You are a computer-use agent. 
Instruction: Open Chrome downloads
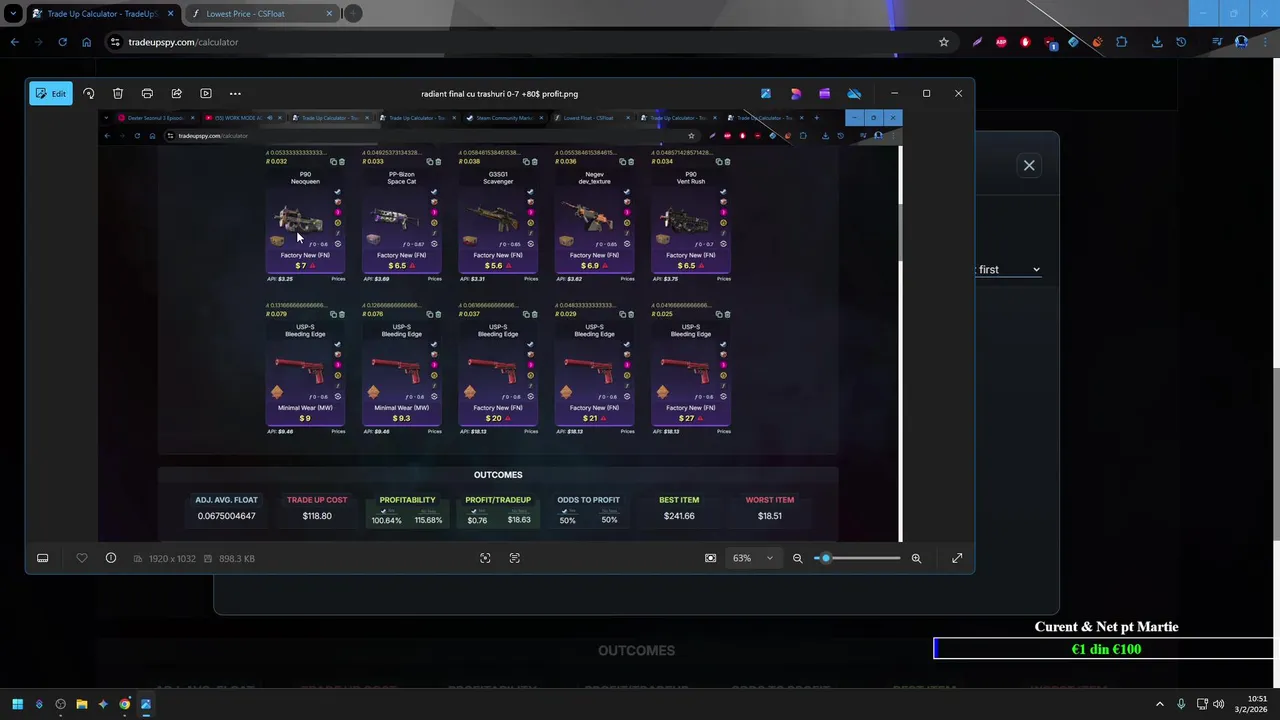pyautogui.click(x=1157, y=42)
